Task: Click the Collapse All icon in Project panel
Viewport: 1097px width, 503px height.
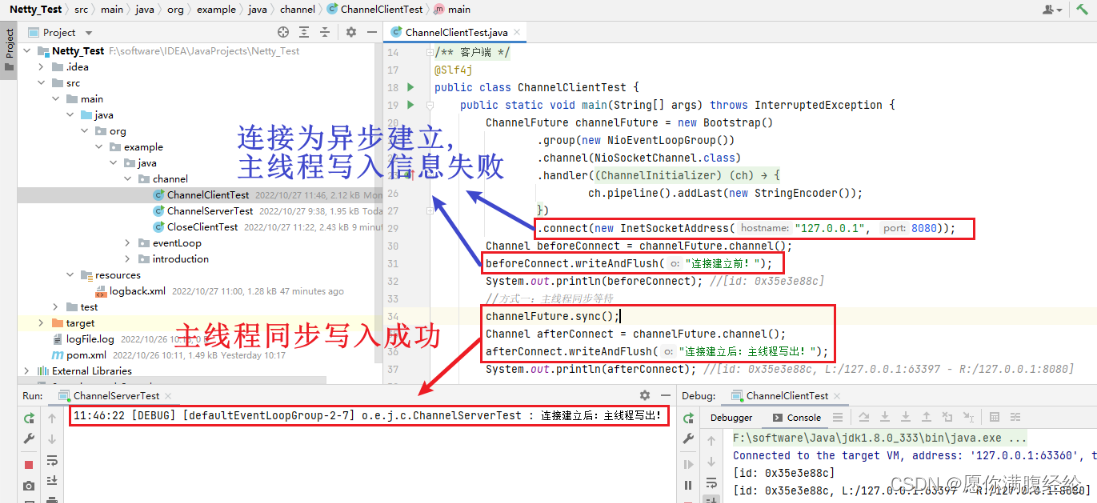Action: point(325,32)
